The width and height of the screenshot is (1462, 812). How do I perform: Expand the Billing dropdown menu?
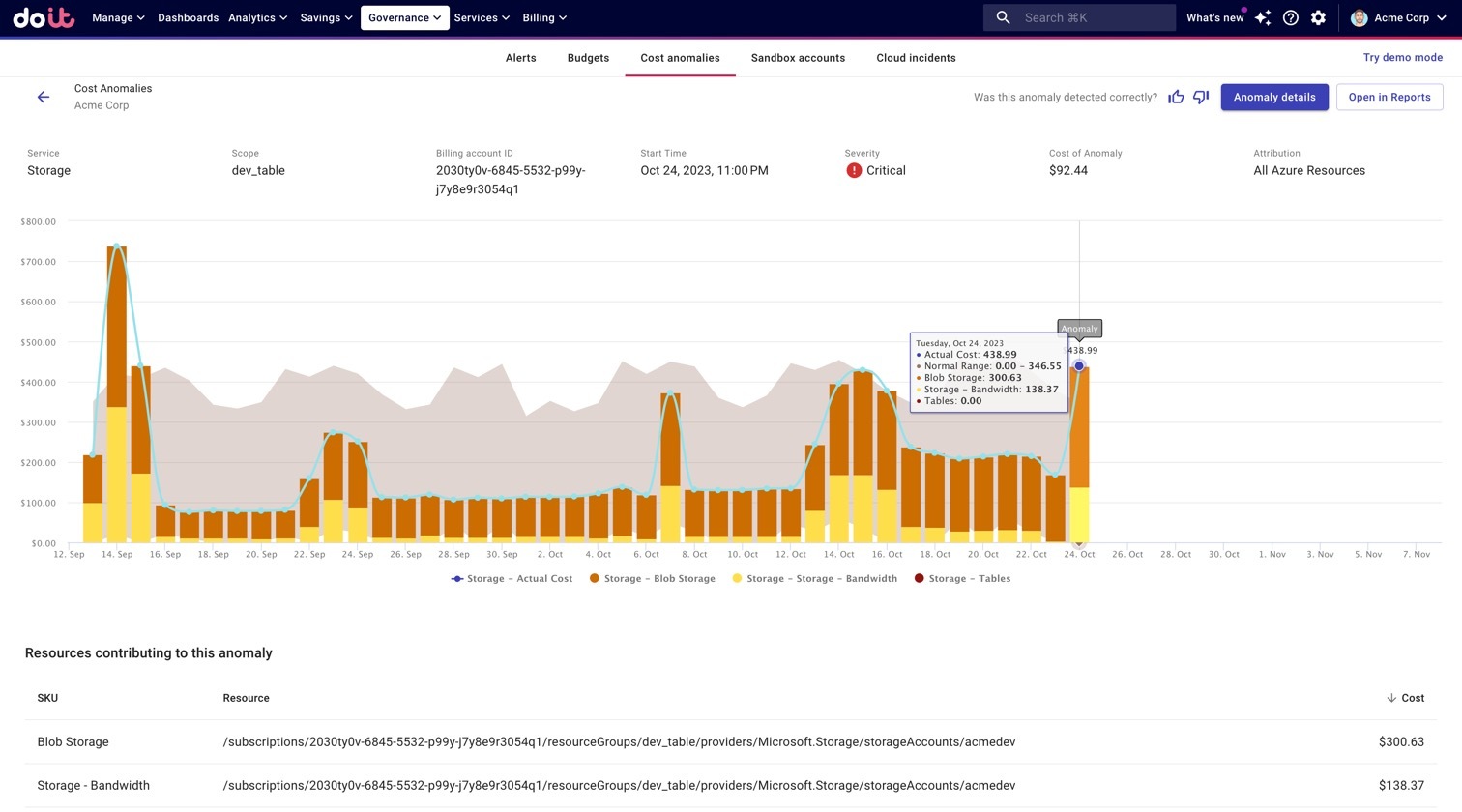(544, 17)
